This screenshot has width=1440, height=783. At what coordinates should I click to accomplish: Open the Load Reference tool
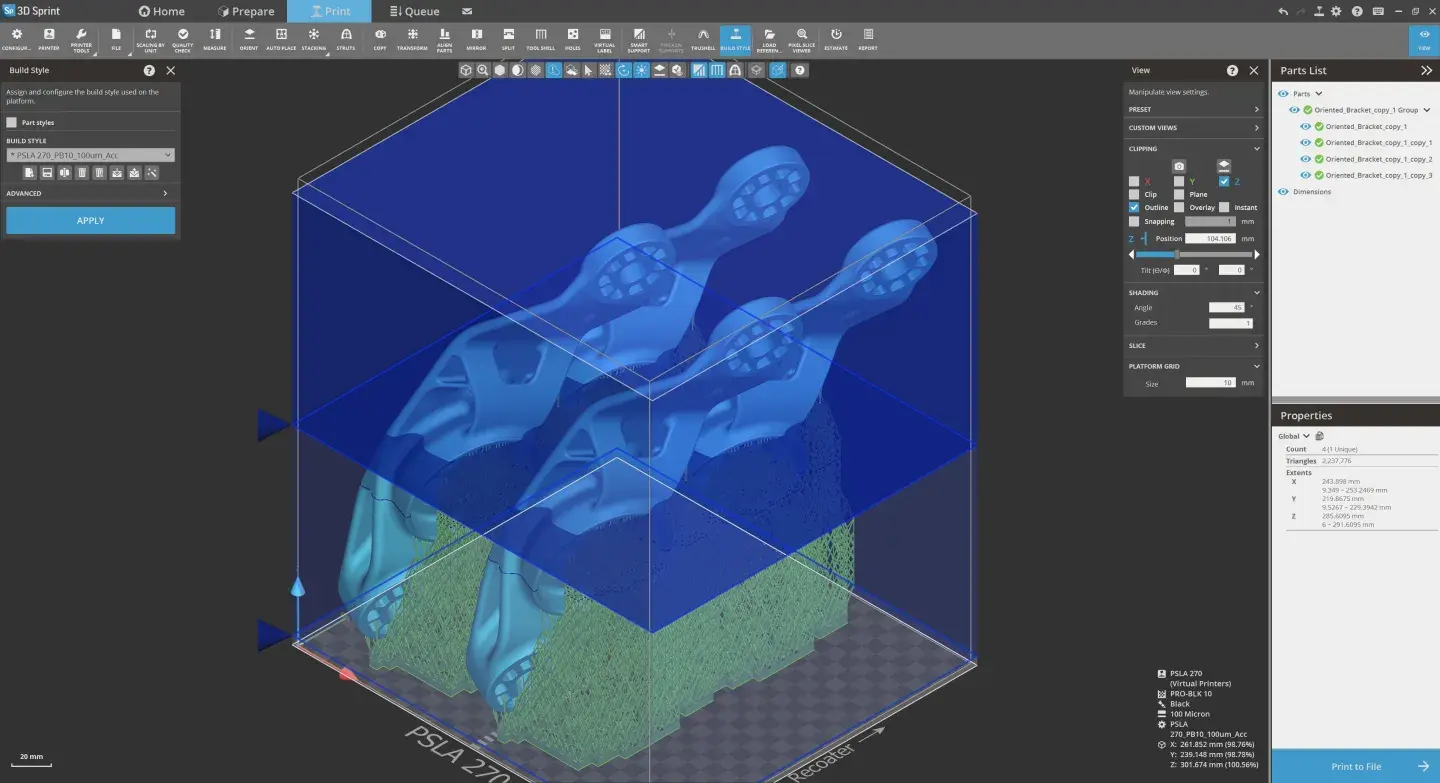[x=769, y=39]
